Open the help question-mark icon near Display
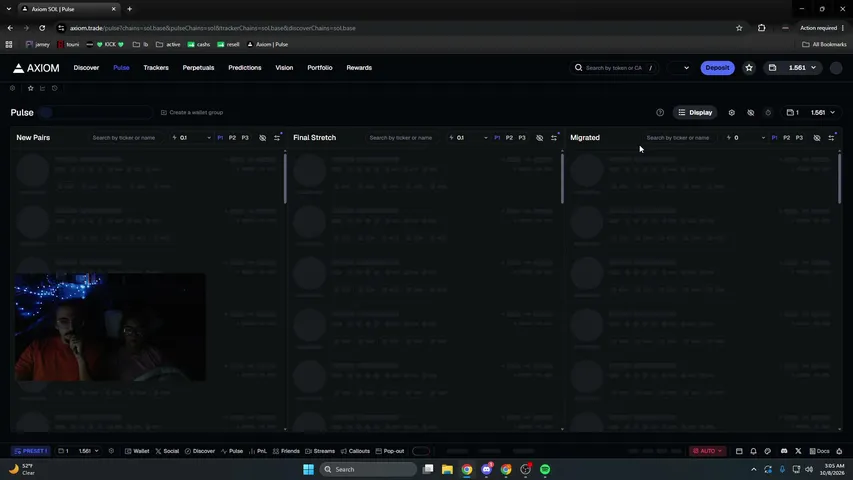The image size is (853, 480). tap(660, 113)
